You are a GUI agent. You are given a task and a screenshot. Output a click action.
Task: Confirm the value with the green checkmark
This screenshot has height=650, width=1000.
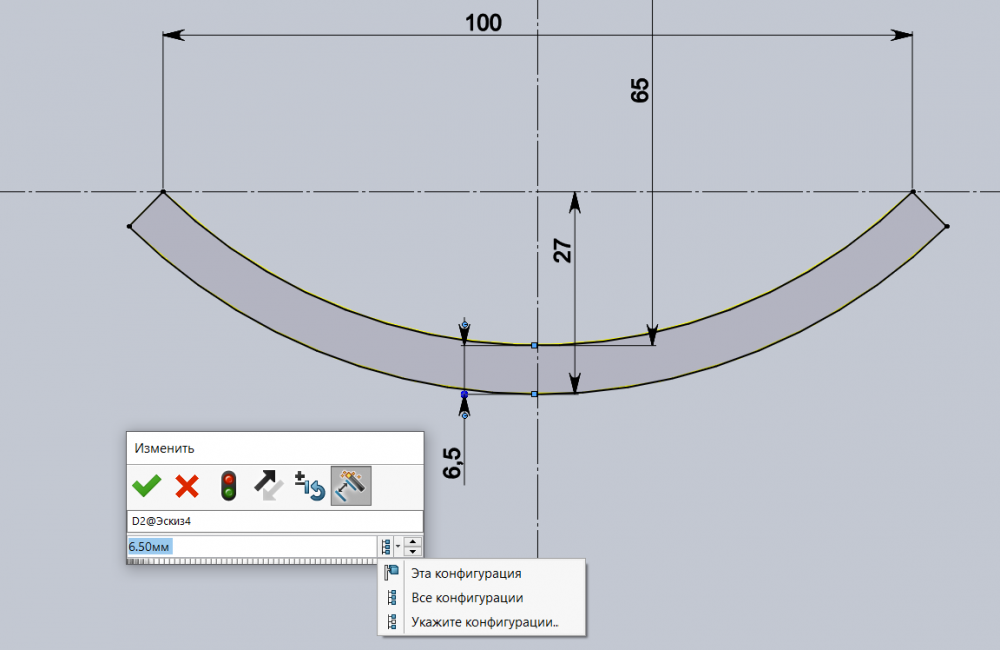point(146,486)
